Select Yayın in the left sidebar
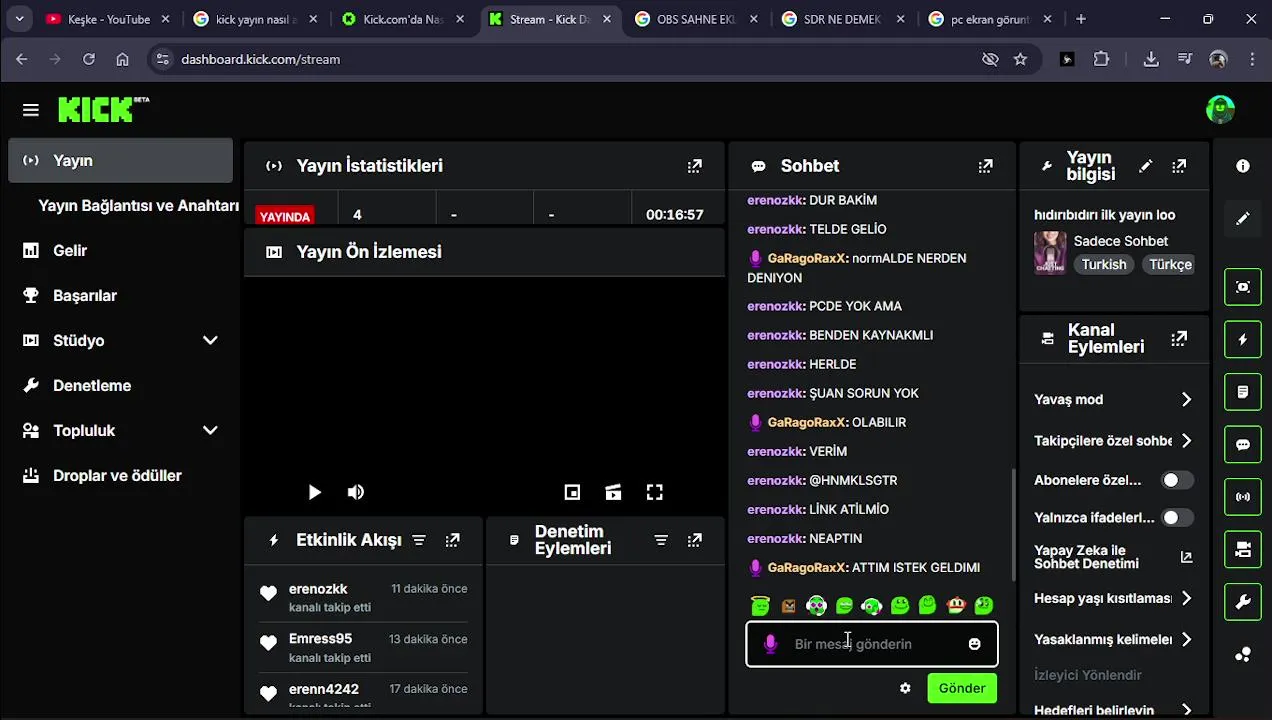Screen dimensions: 1272x720 point(120,160)
